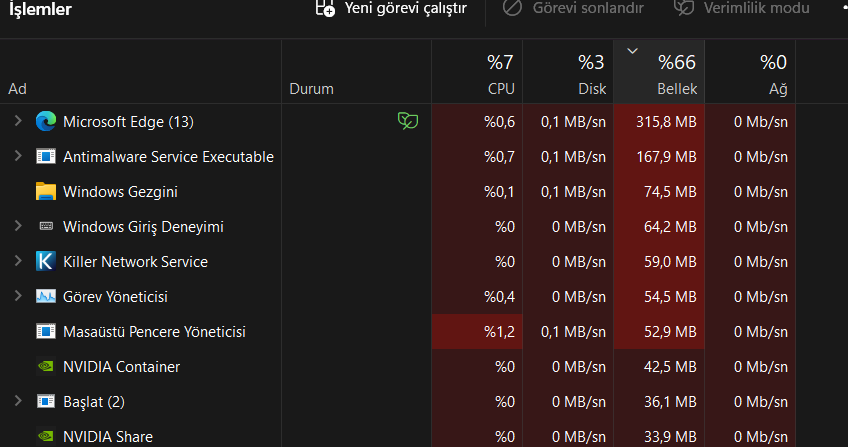Expand the Başlat process group
This screenshot has width=848, height=447.
pyautogui.click(x=18, y=402)
